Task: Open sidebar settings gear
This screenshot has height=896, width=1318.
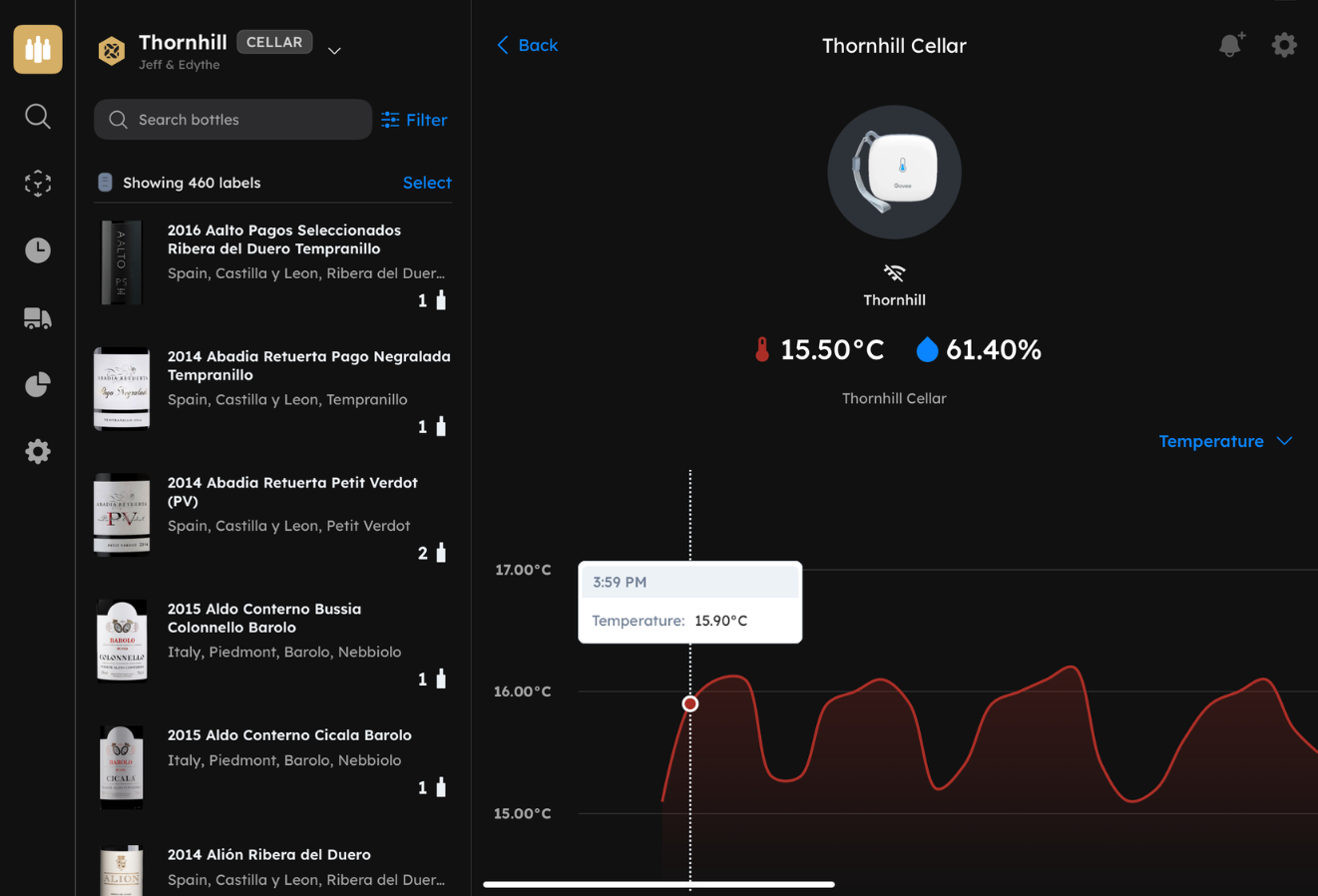Action: pyautogui.click(x=38, y=452)
